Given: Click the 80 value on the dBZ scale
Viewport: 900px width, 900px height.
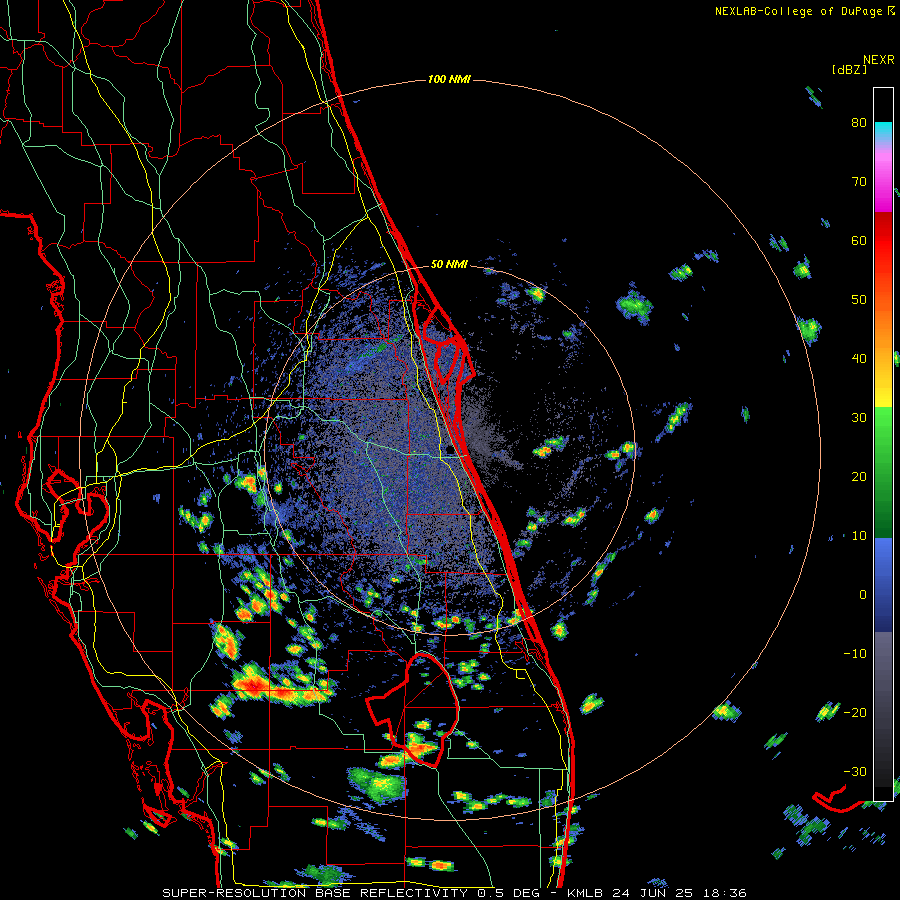Looking at the screenshot, I should [x=859, y=123].
